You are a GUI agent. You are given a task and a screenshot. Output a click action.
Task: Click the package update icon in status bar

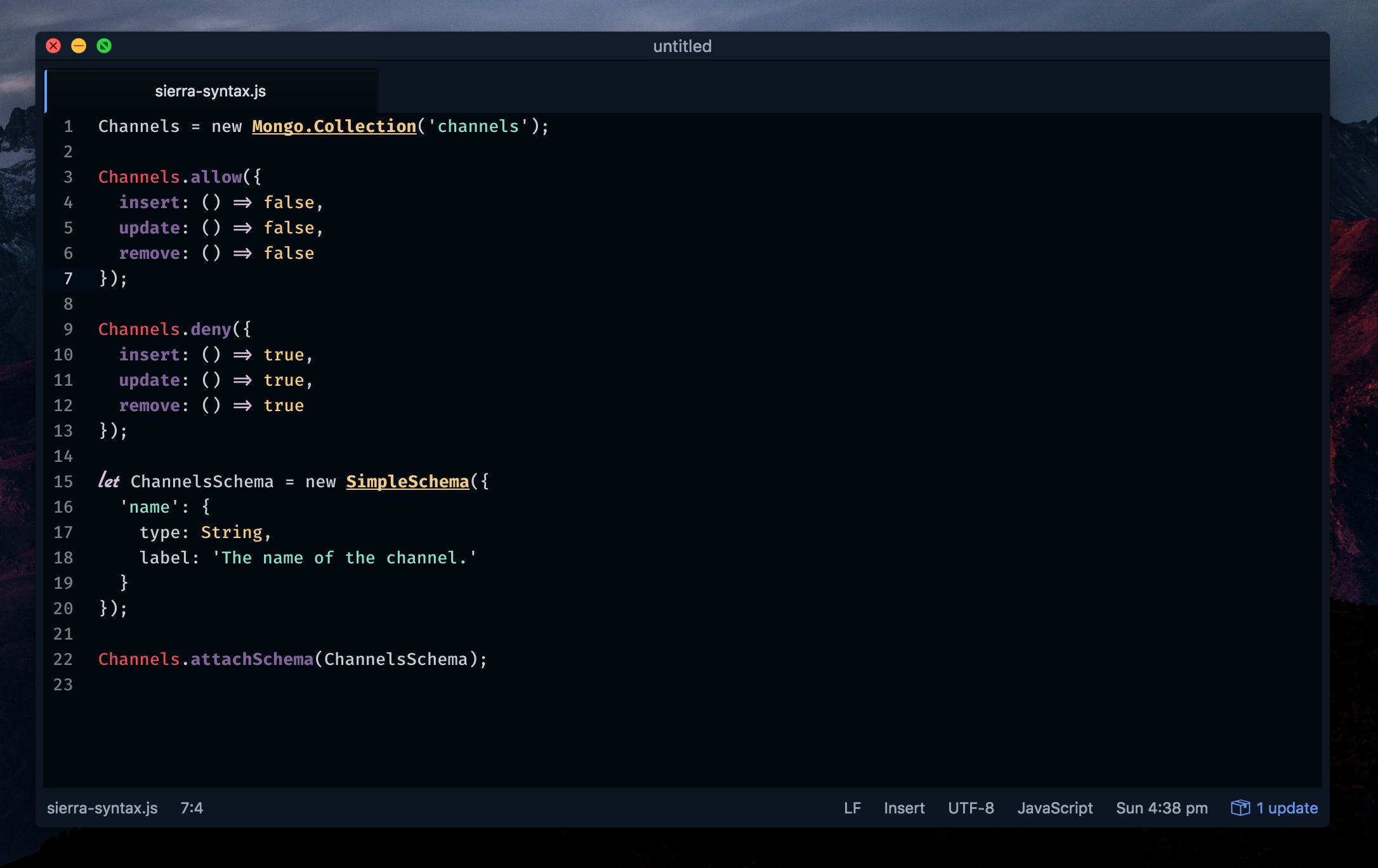point(1240,808)
